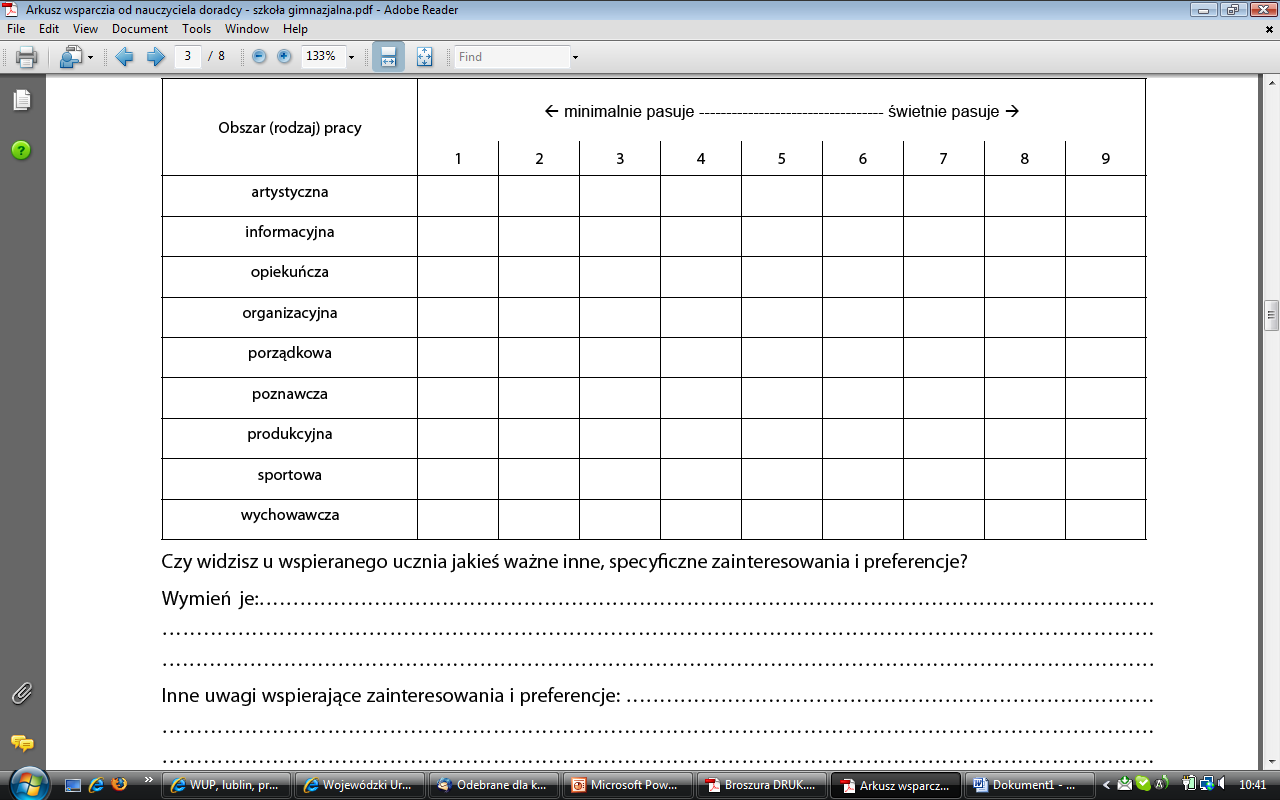The image size is (1280, 800).
Task: Open the zoom percentage dropdown arrow
Action: click(x=351, y=58)
